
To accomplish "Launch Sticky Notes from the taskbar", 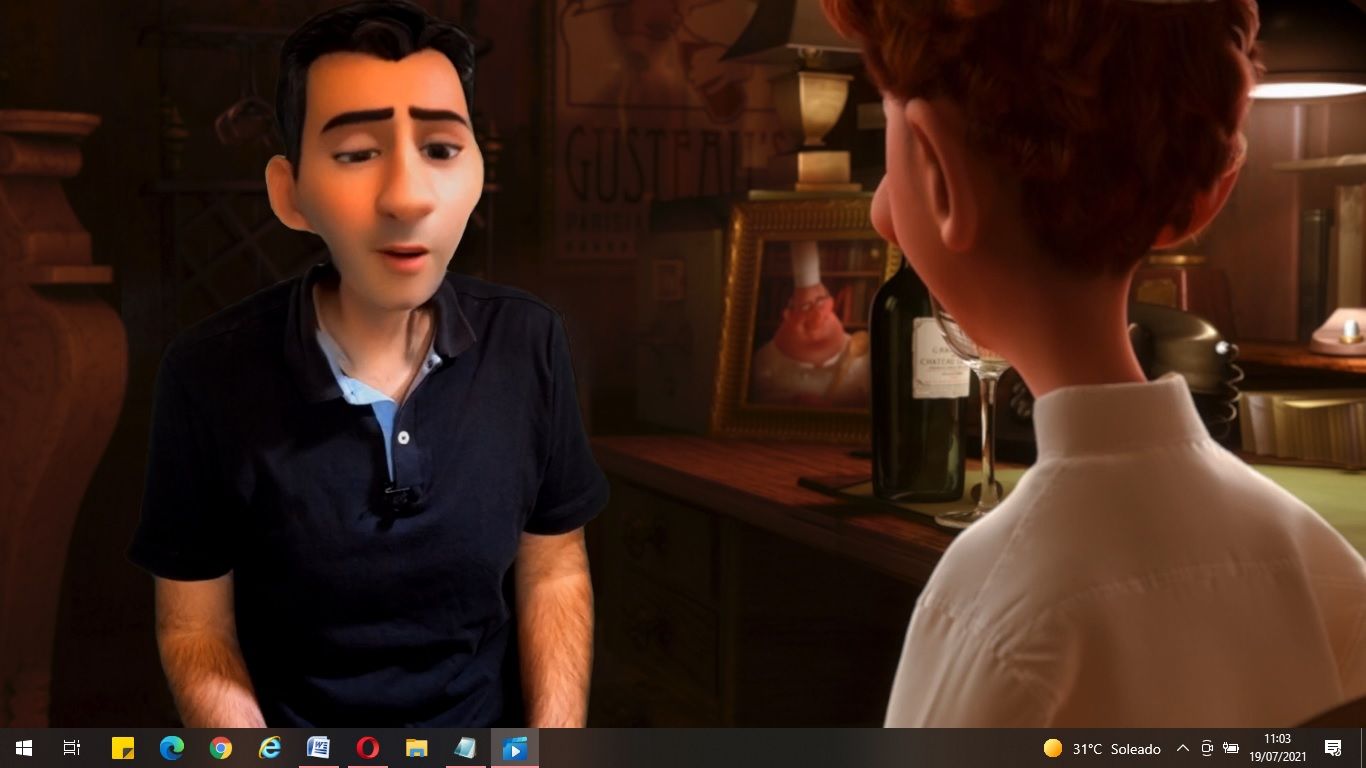I will (122, 748).
